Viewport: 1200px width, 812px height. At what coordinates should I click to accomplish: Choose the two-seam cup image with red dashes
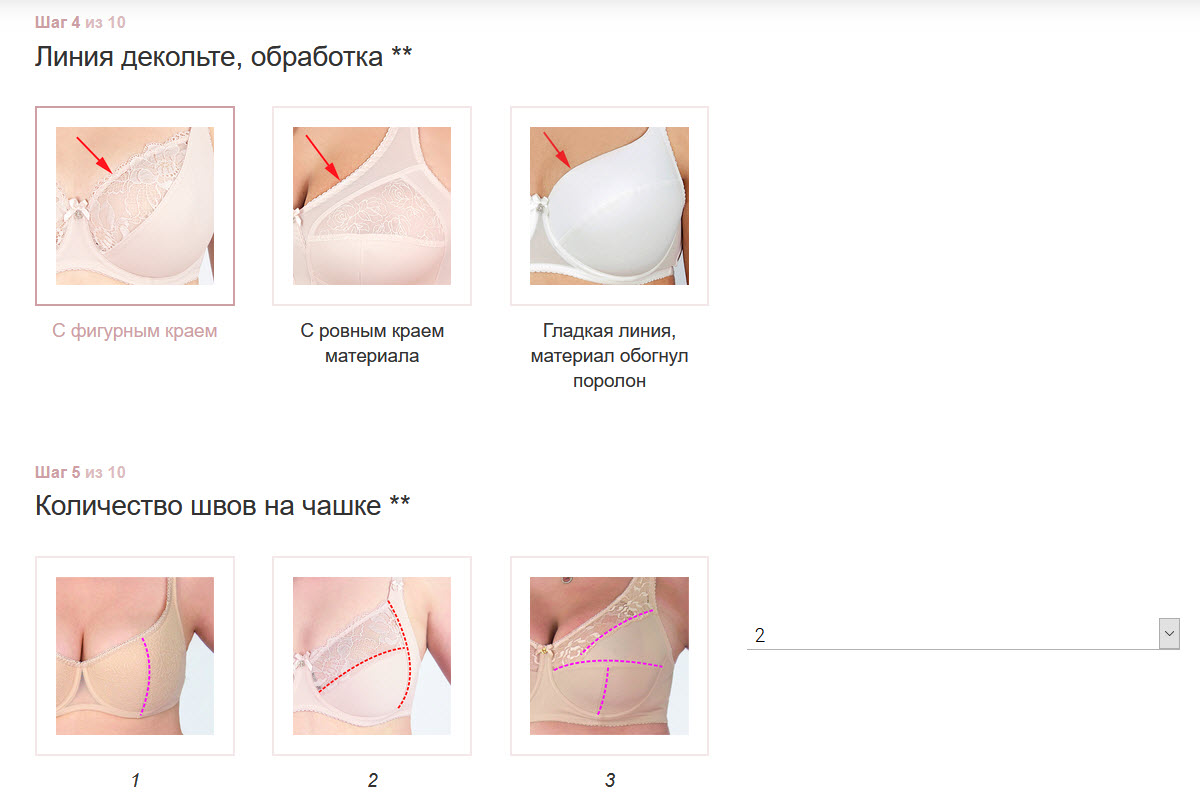(372, 656)
